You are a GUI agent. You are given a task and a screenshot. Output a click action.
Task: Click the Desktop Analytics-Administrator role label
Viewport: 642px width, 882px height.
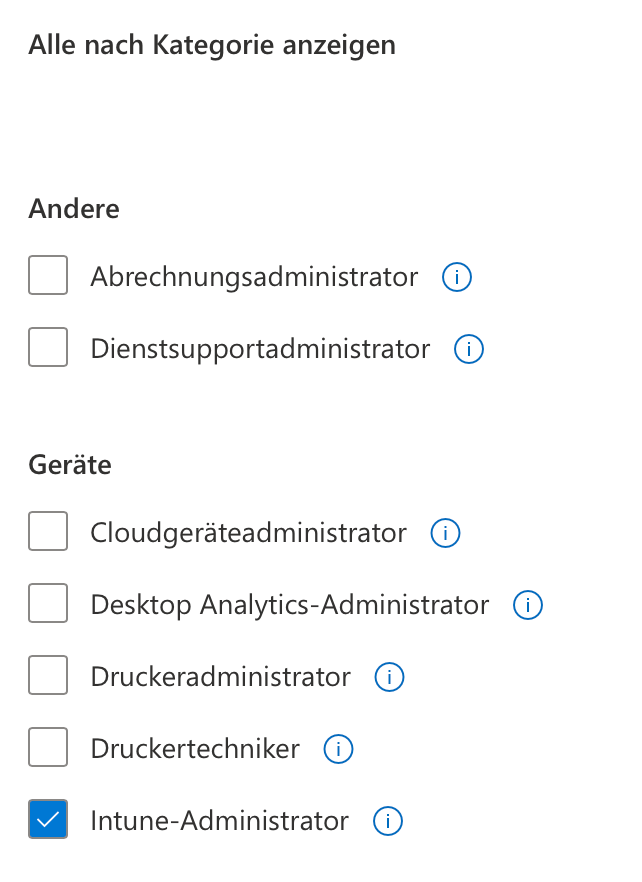[289, 605]
